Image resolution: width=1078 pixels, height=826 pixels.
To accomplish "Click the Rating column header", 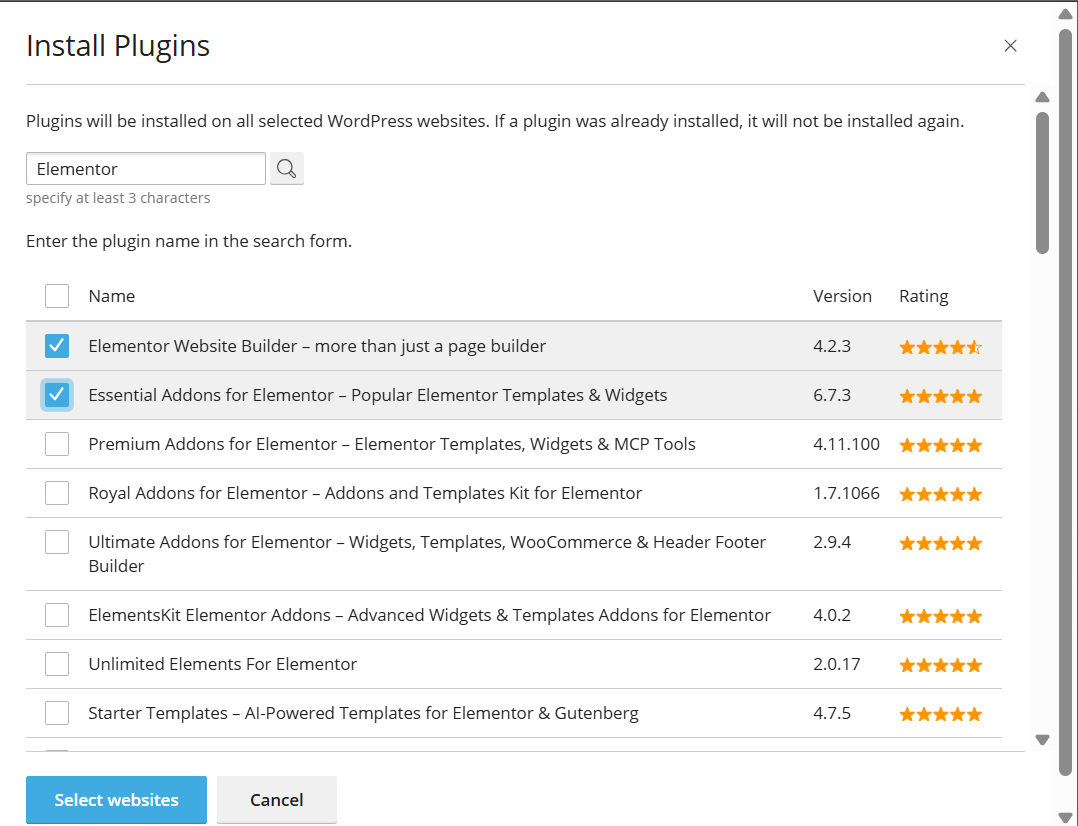I will [923, 296].
